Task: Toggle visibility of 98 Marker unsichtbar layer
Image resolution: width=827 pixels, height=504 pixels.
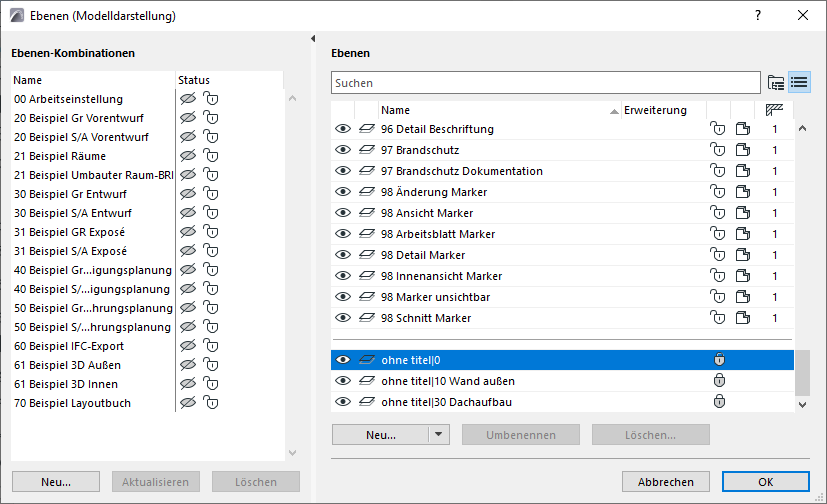Action: pos(343,297)
